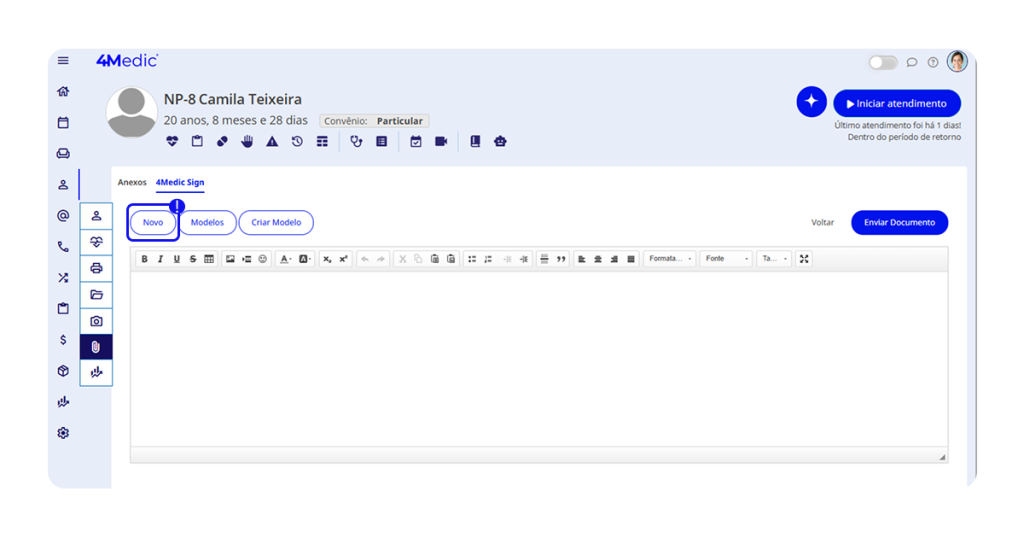This screenshot has height=538, width=1024.
Task: Open the sofa waiting room icon
Action: tap(63, 153)
